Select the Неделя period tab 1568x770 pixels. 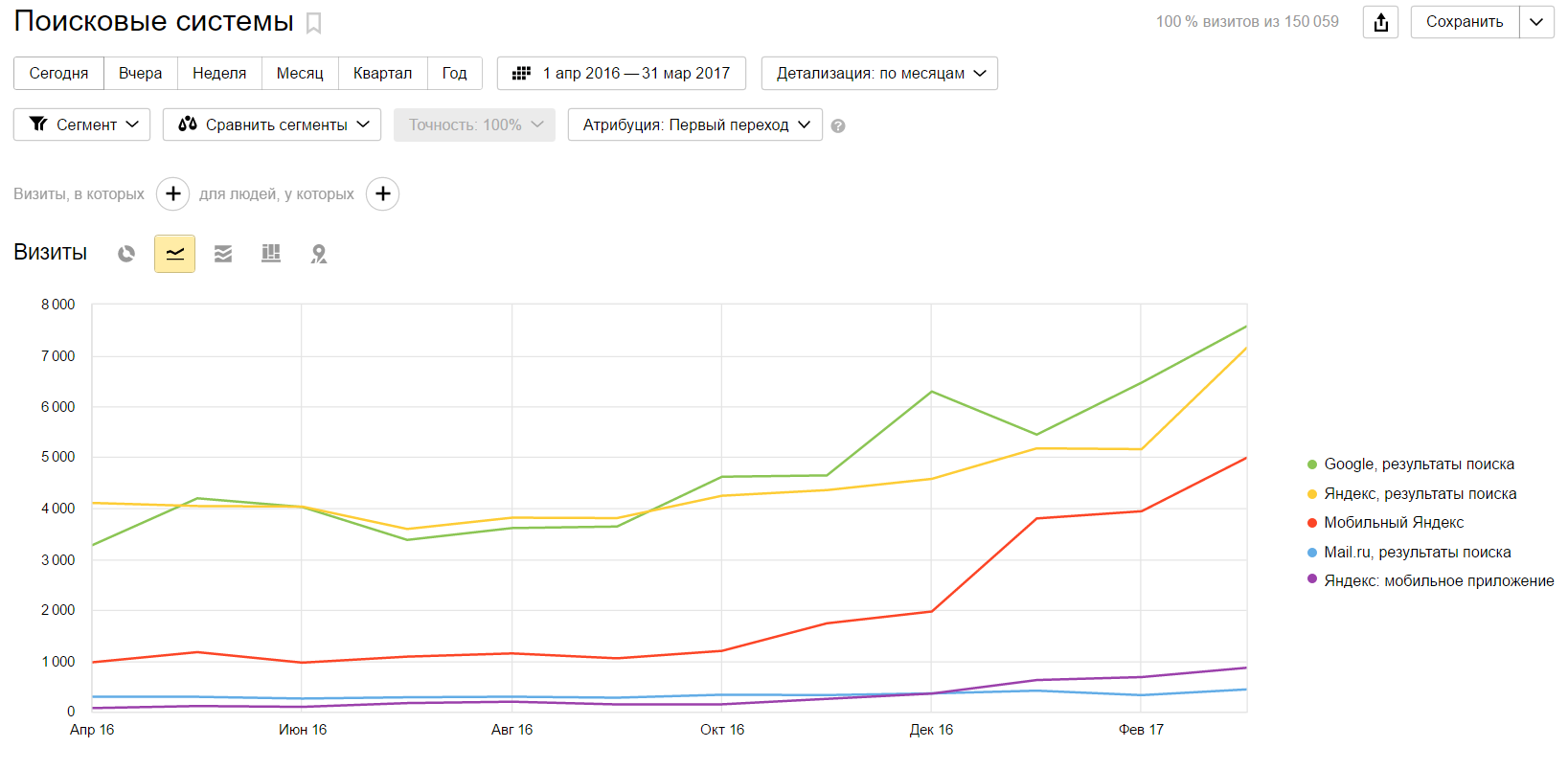pyautogui.click(x=219, y=74)
